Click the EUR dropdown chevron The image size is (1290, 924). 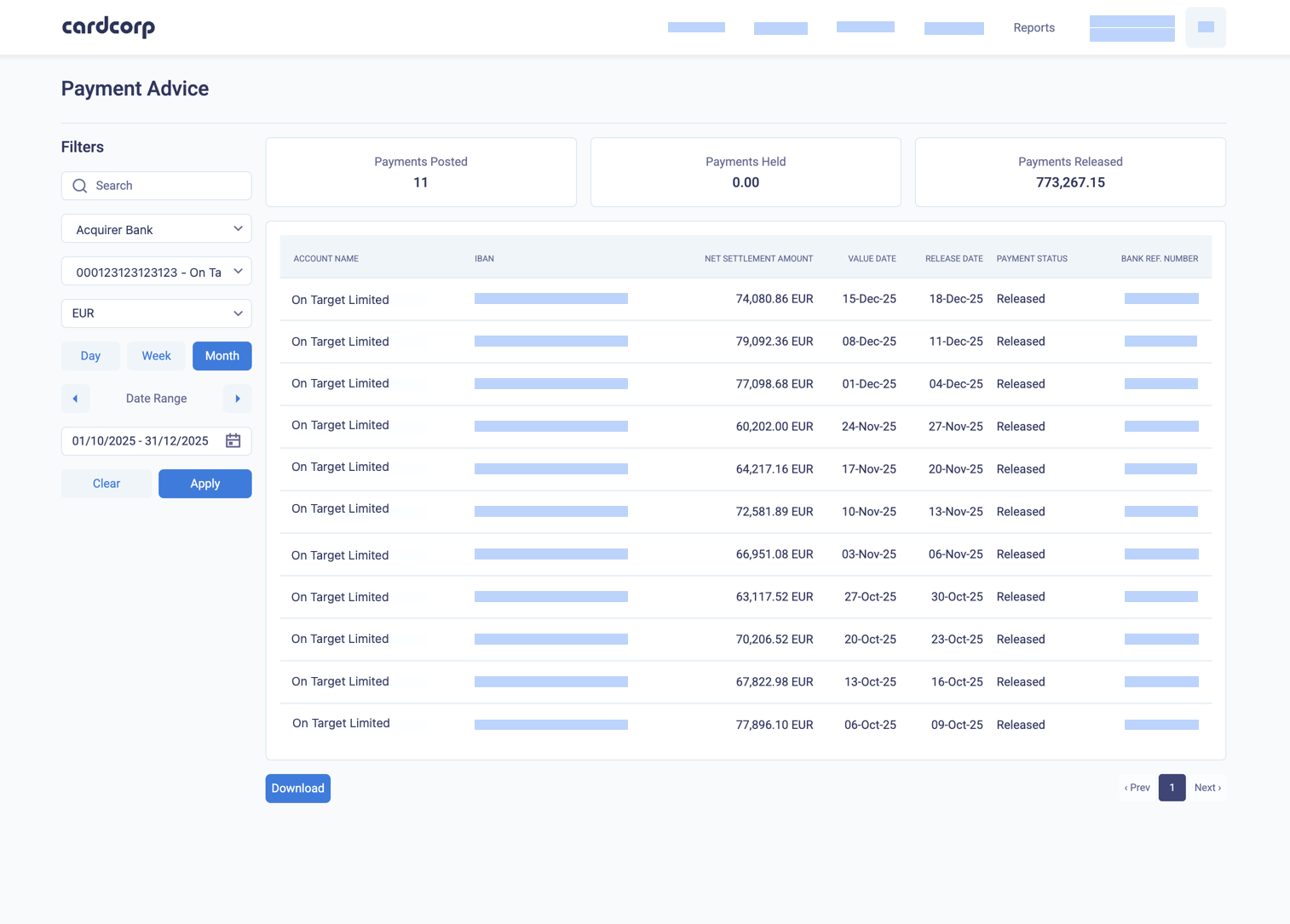239,313
